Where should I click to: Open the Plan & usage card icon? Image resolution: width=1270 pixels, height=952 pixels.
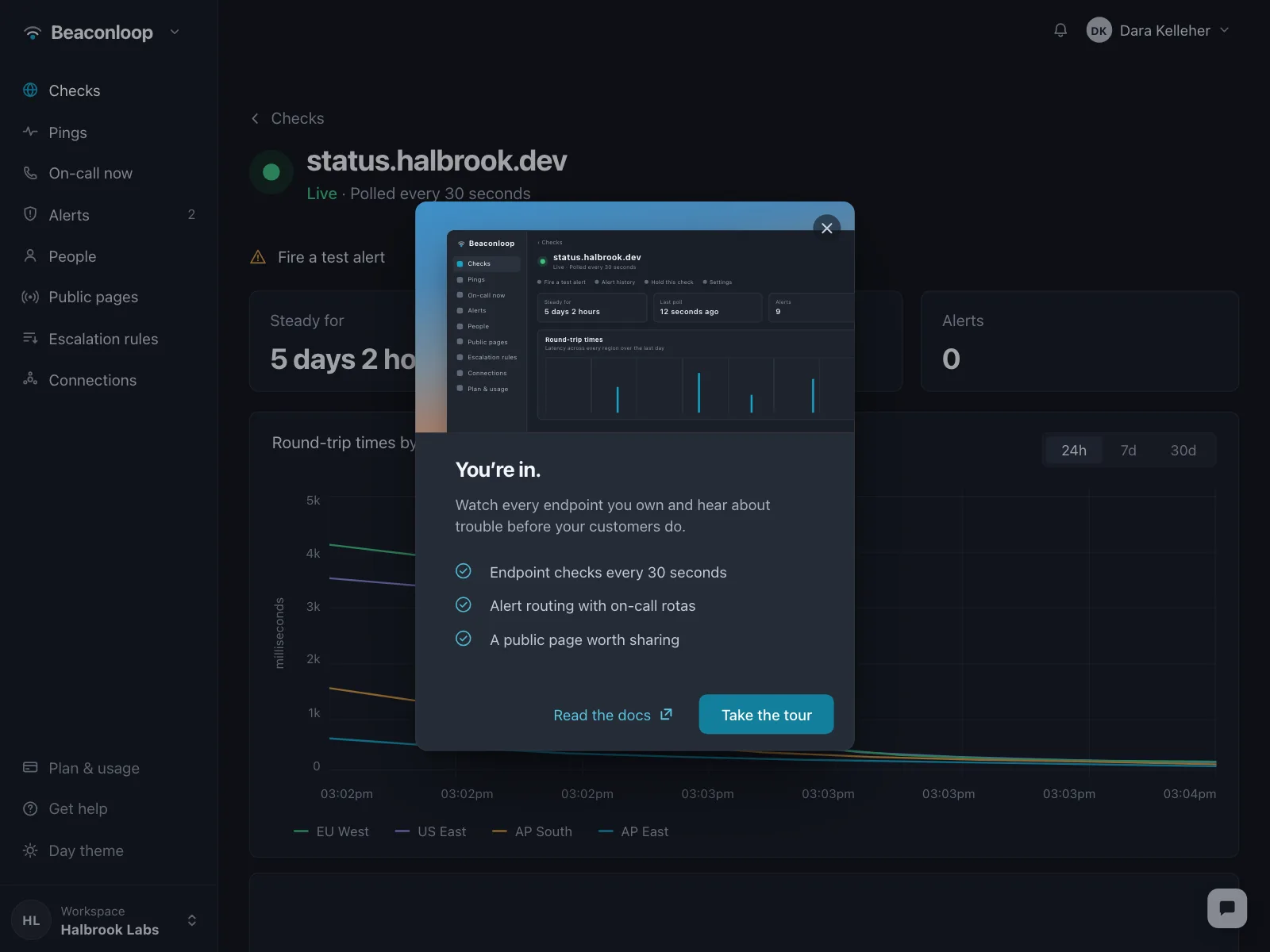[30, 767]
